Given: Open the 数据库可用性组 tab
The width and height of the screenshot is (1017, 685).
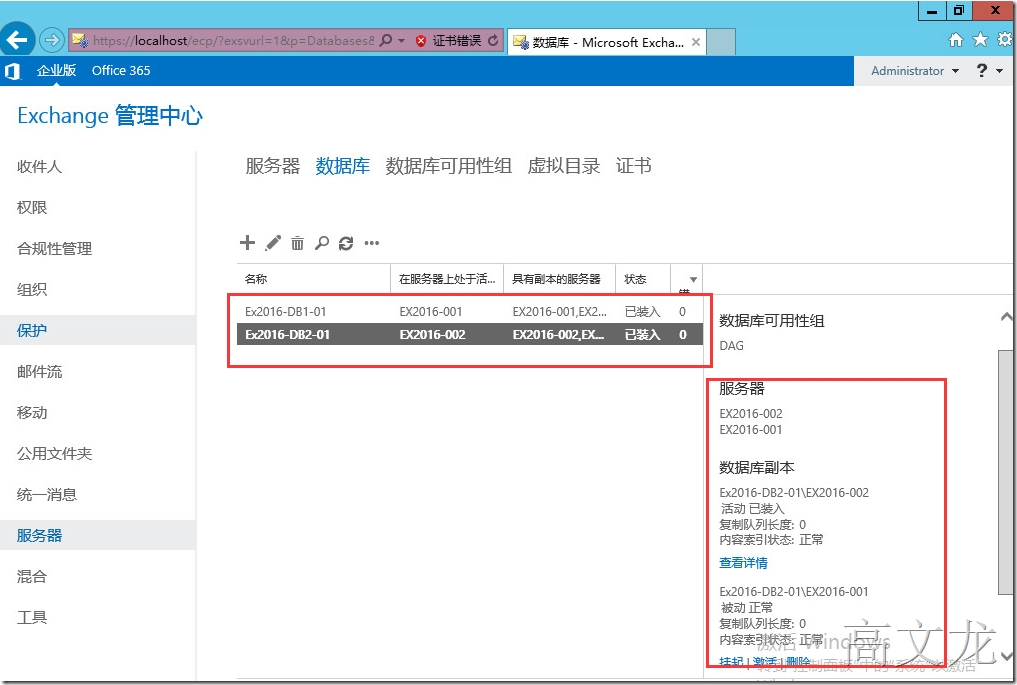Looking at the screenshot, I should (448, 166).
